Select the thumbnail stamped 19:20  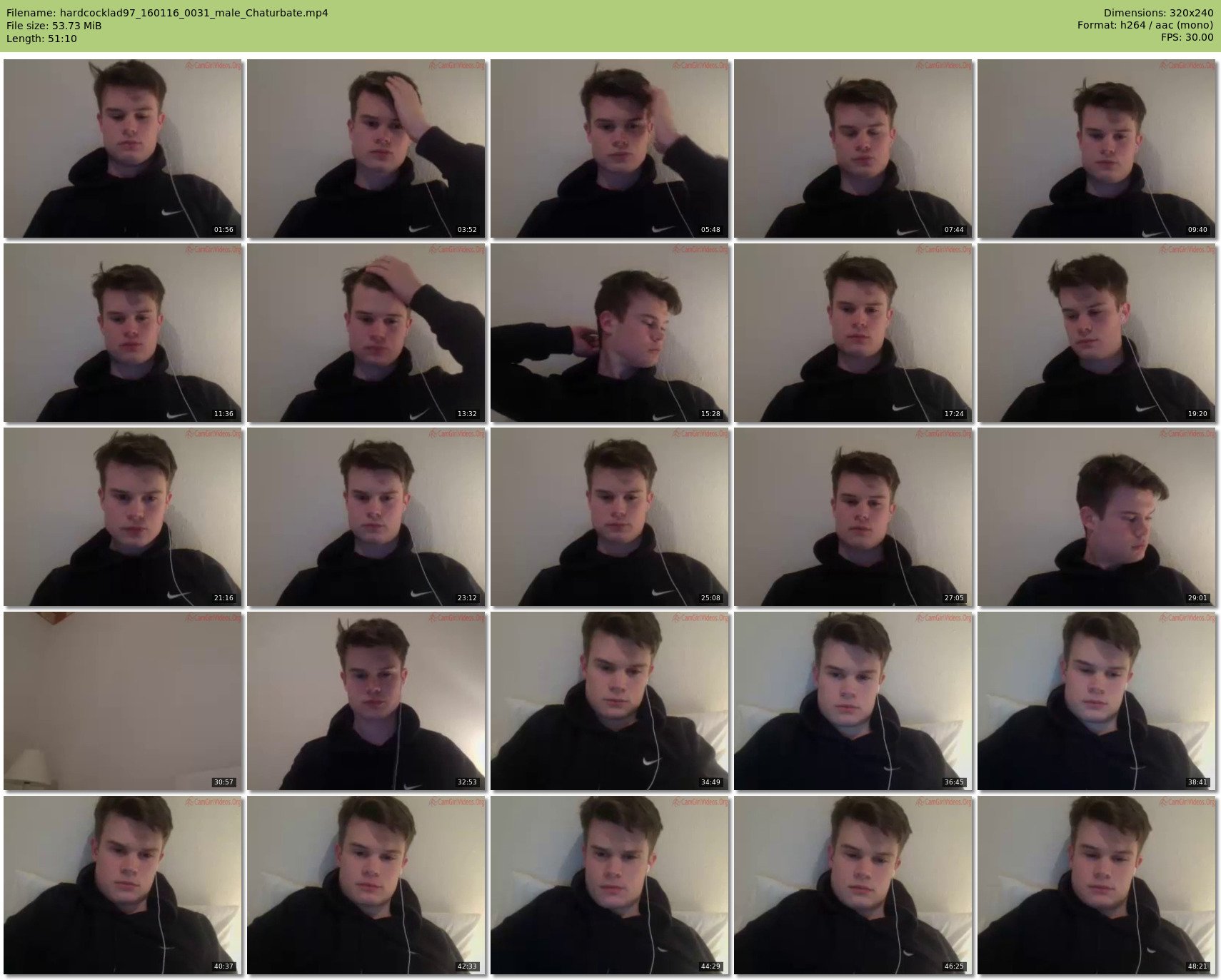pyautogui.click(x=1097, y=333)
